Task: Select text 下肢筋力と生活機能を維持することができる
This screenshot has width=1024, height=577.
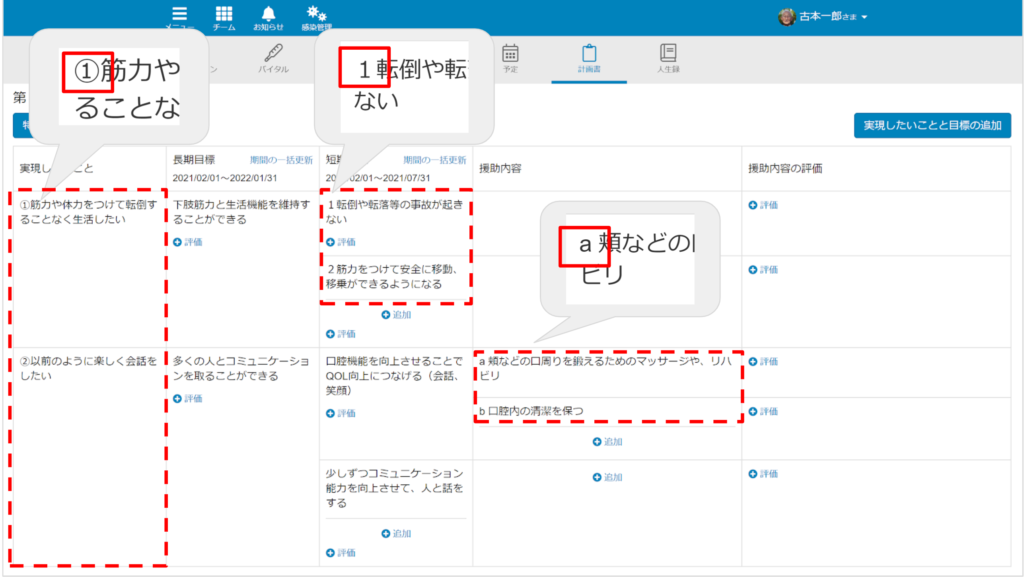Action: pos(241,212)
